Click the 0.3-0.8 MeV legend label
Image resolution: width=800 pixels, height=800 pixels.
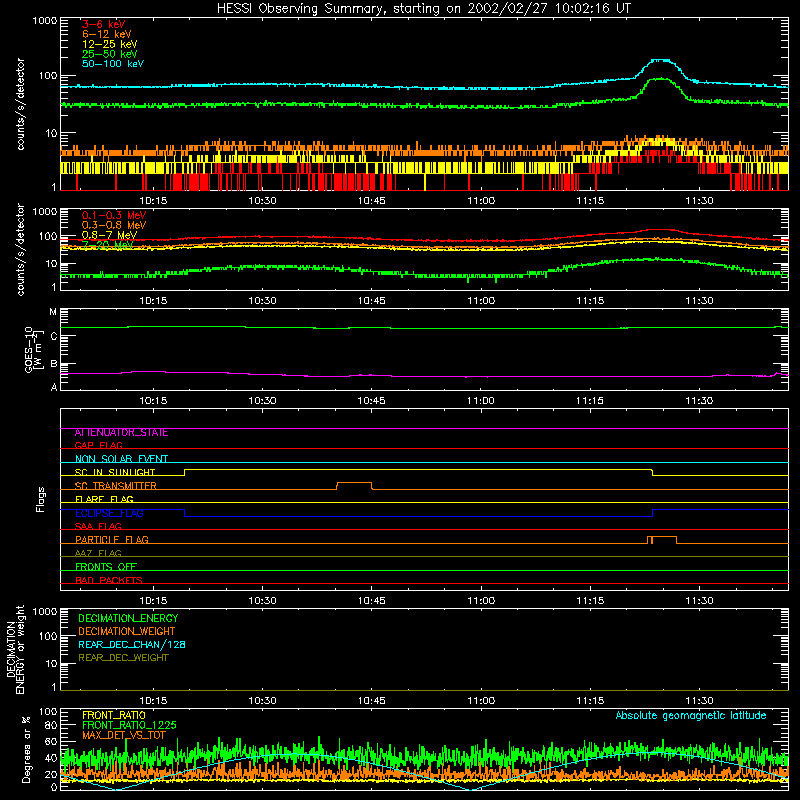[x=114, y=225]
